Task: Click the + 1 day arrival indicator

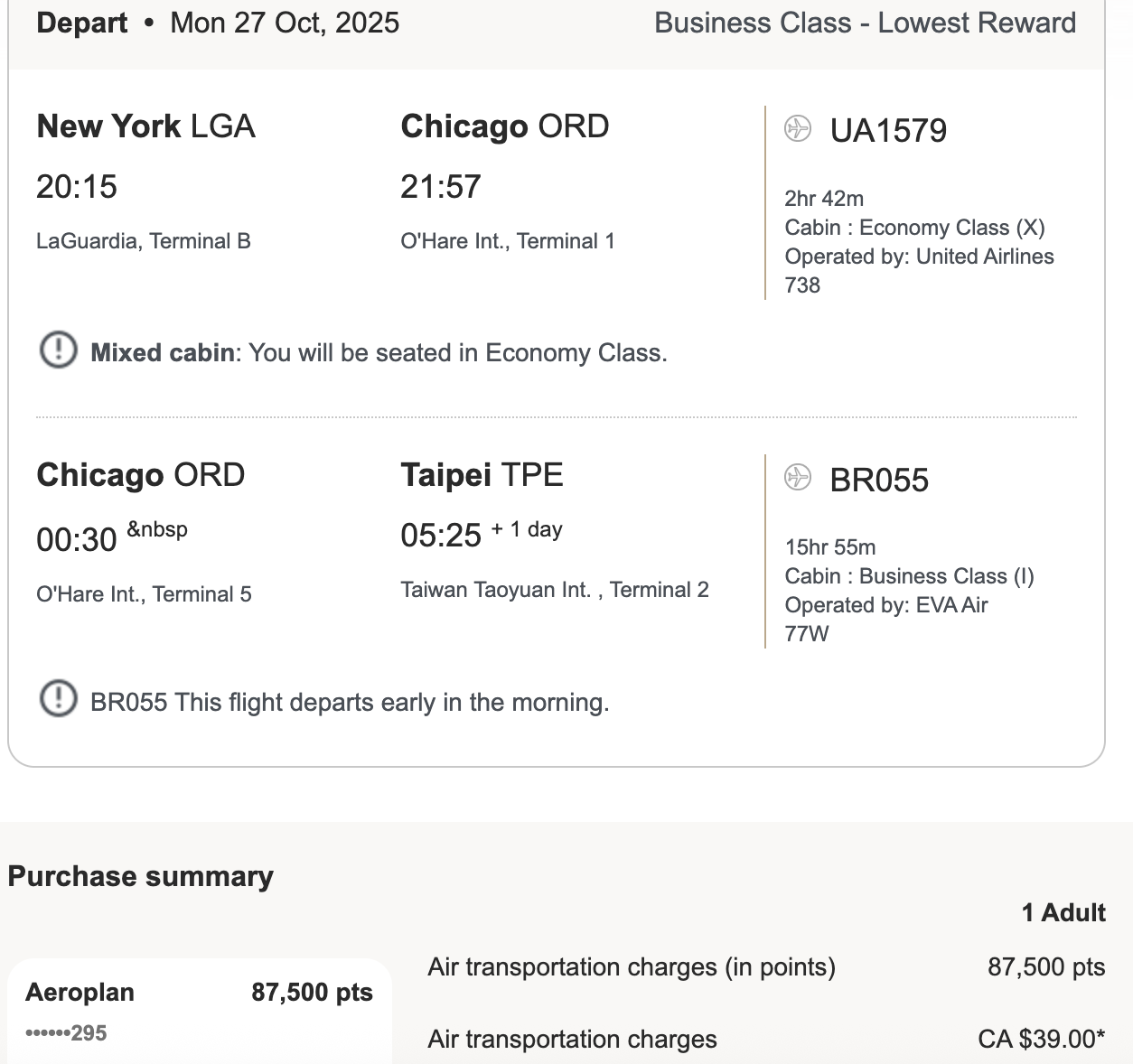Action: pyautogui.click(x=527, y=529)
